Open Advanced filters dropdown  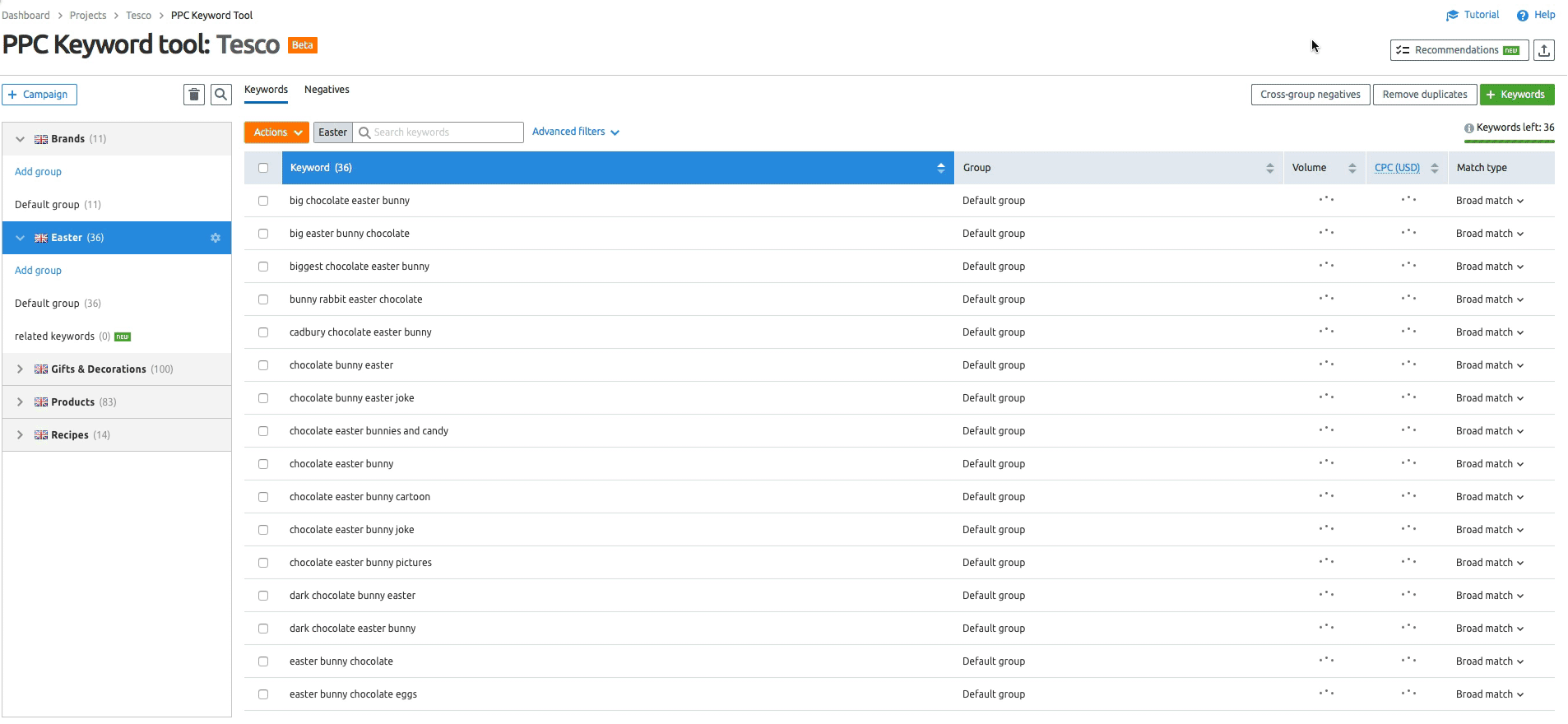click(576, 132)
